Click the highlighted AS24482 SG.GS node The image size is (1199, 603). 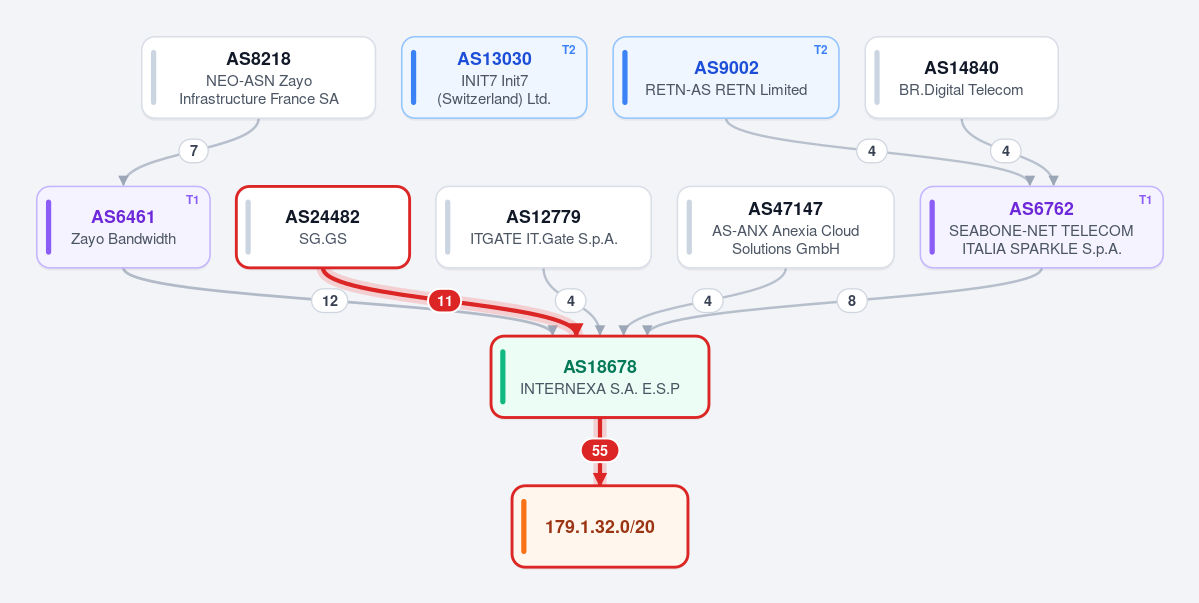tap(323, 227)
